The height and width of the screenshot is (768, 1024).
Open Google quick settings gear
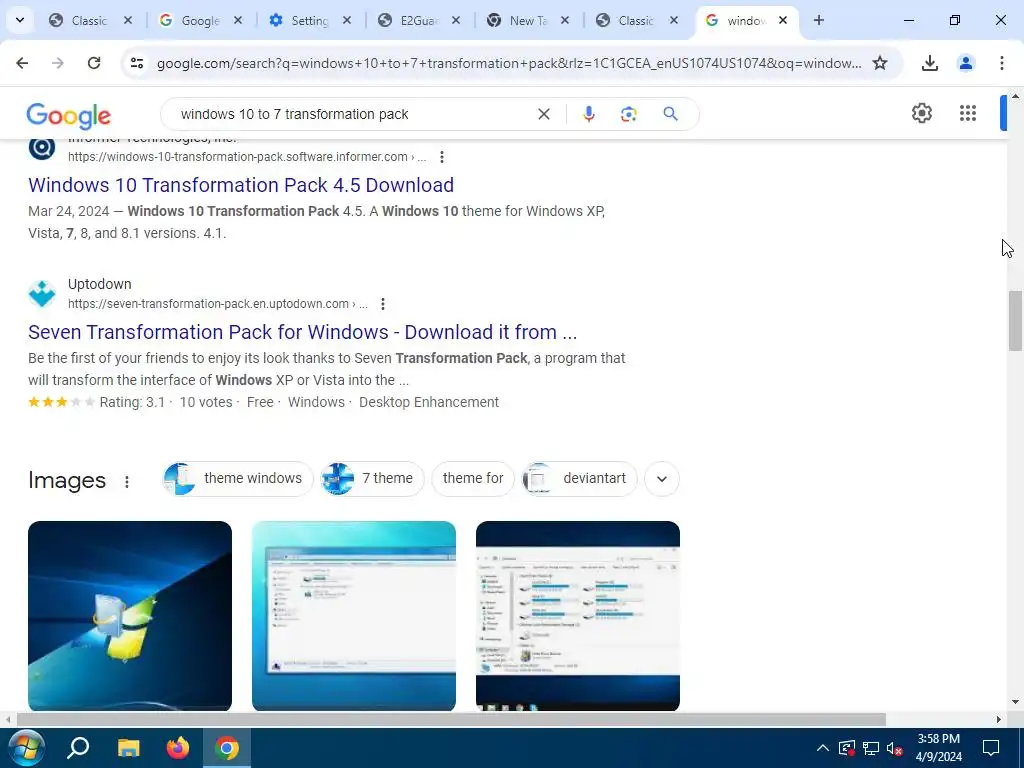(x=921, y=113)
